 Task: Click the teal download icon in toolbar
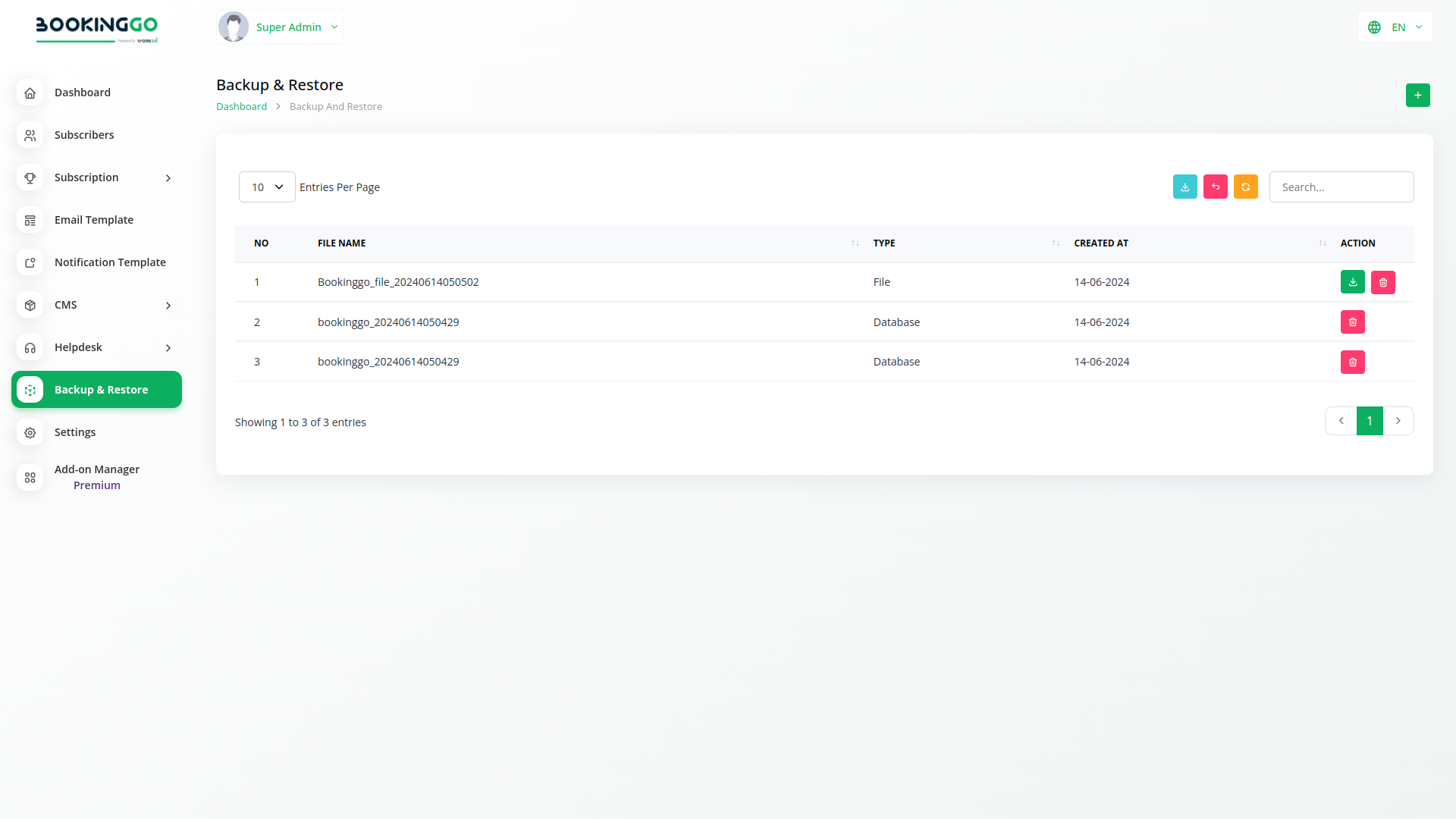coord(1185,187)
